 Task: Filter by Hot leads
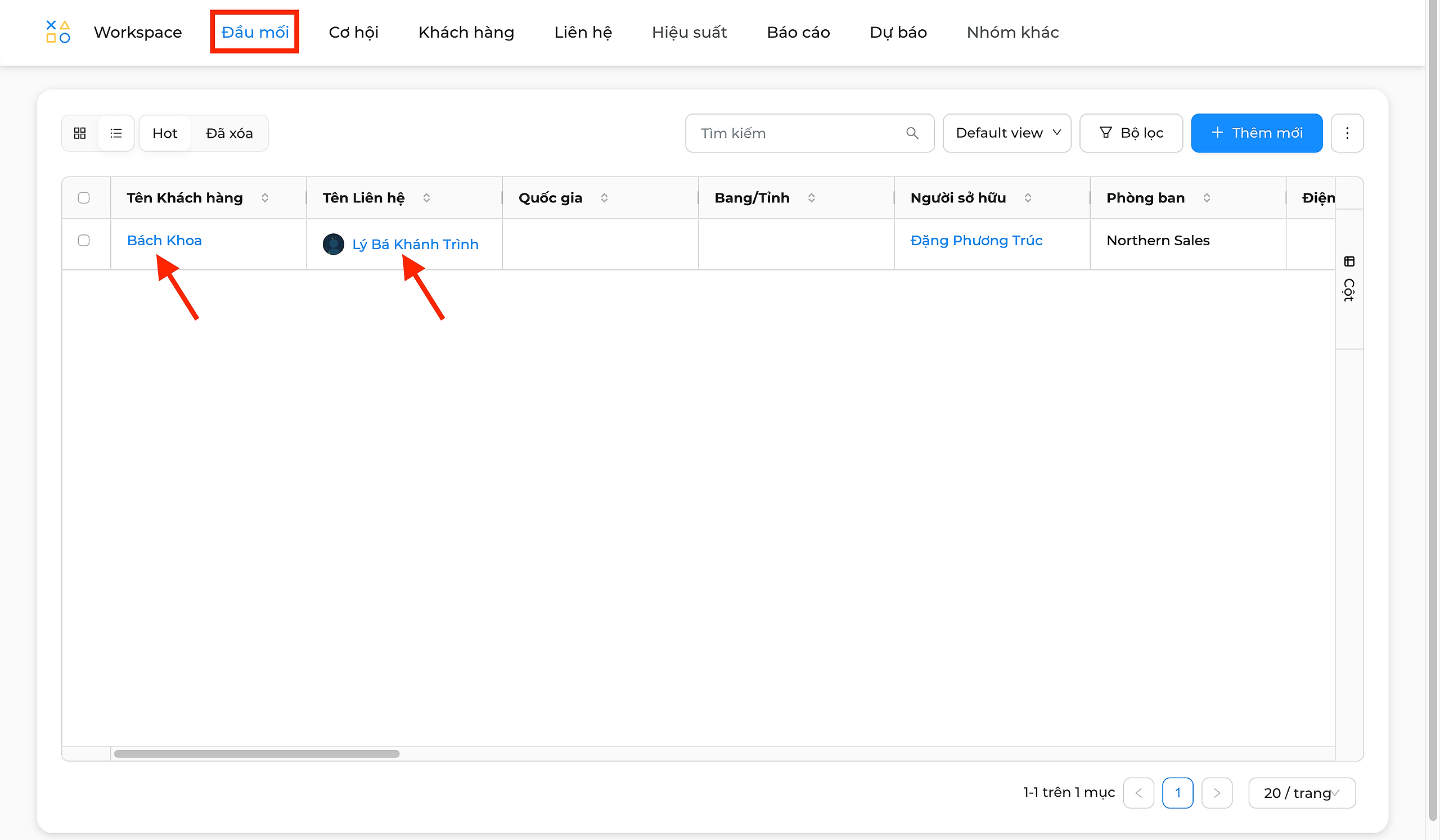point(165,133)
